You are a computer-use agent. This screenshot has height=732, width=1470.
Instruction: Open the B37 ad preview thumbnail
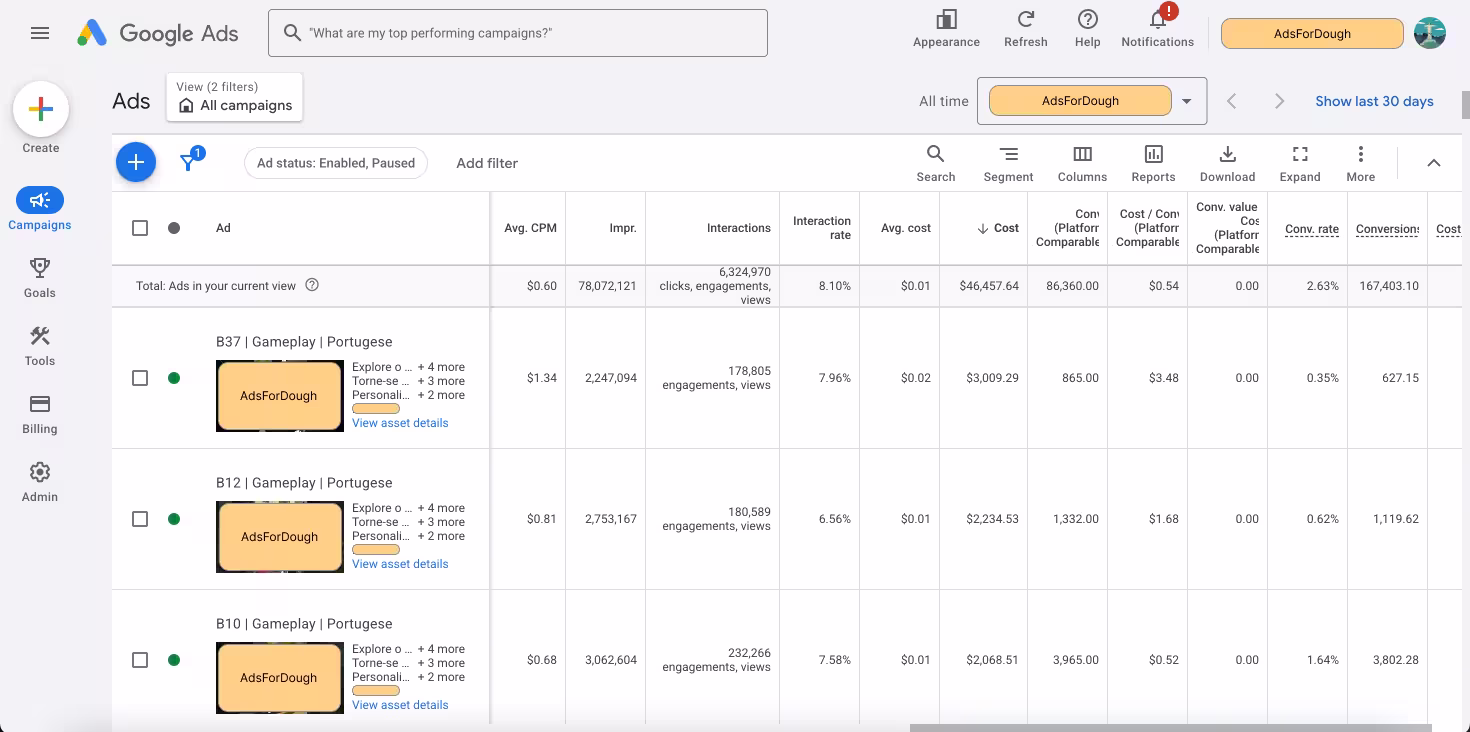click(x=279, y=396)
